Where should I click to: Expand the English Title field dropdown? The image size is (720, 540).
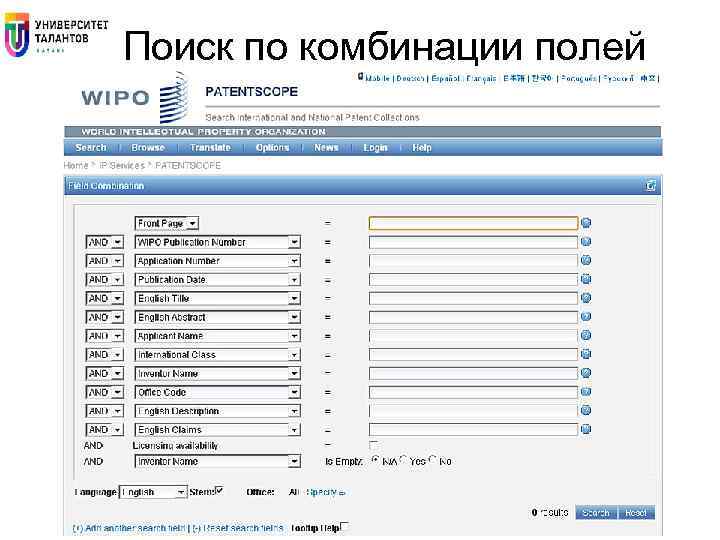tap(218, 299)
